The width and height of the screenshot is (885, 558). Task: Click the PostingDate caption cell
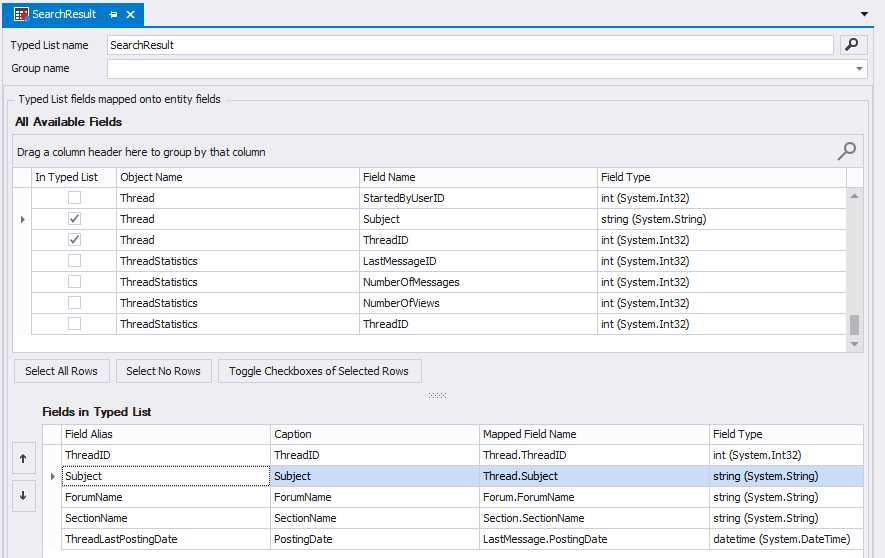coord(375,539)
